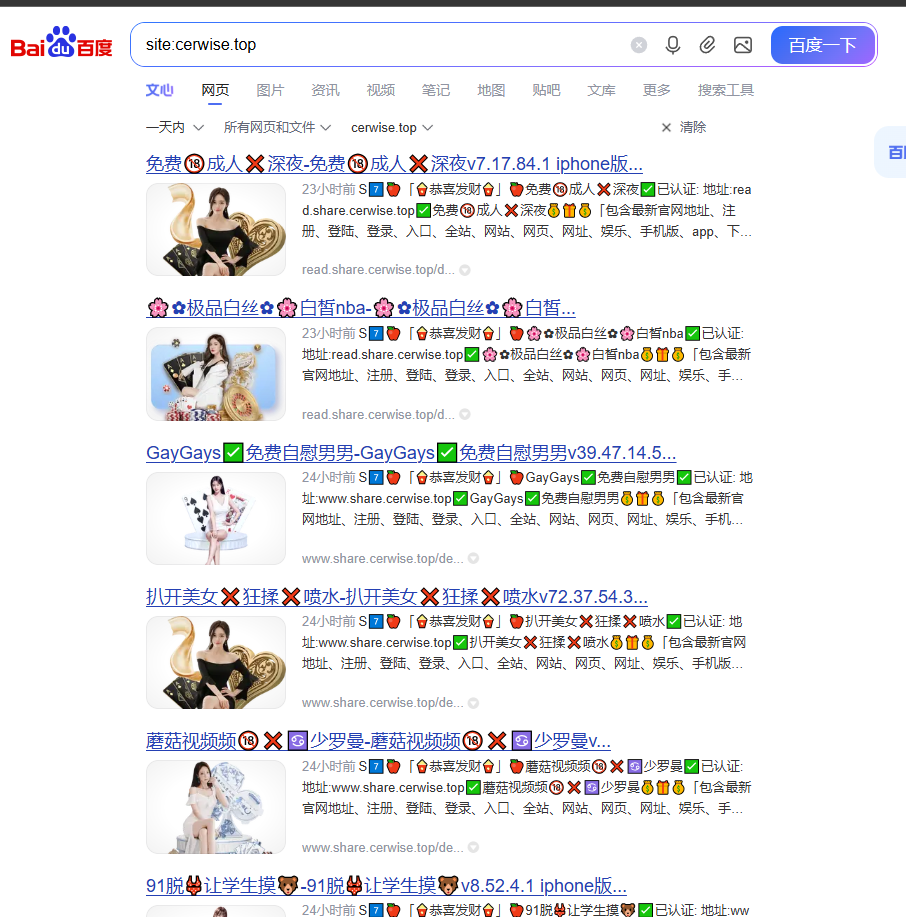
Task: Click the 搜索工具 option
Action: click(x=725, y=90)
